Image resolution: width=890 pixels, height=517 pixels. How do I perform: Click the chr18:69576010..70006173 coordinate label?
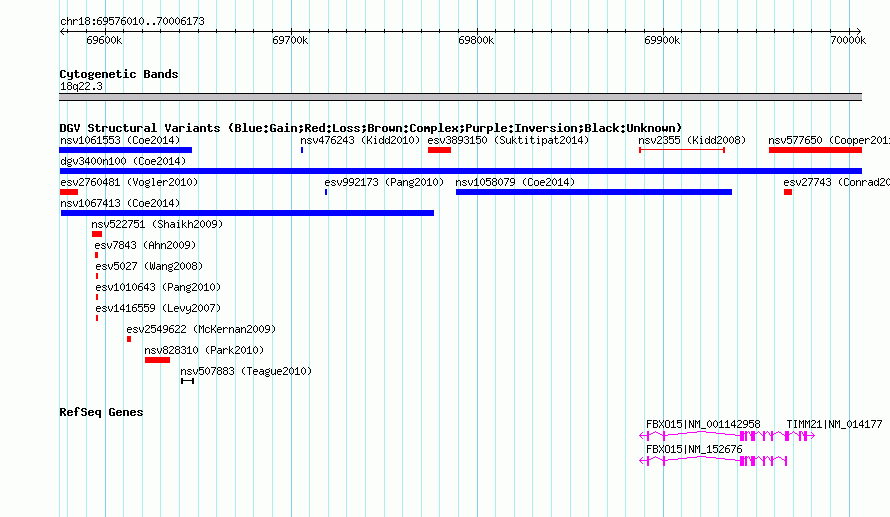tap(132, 21)
